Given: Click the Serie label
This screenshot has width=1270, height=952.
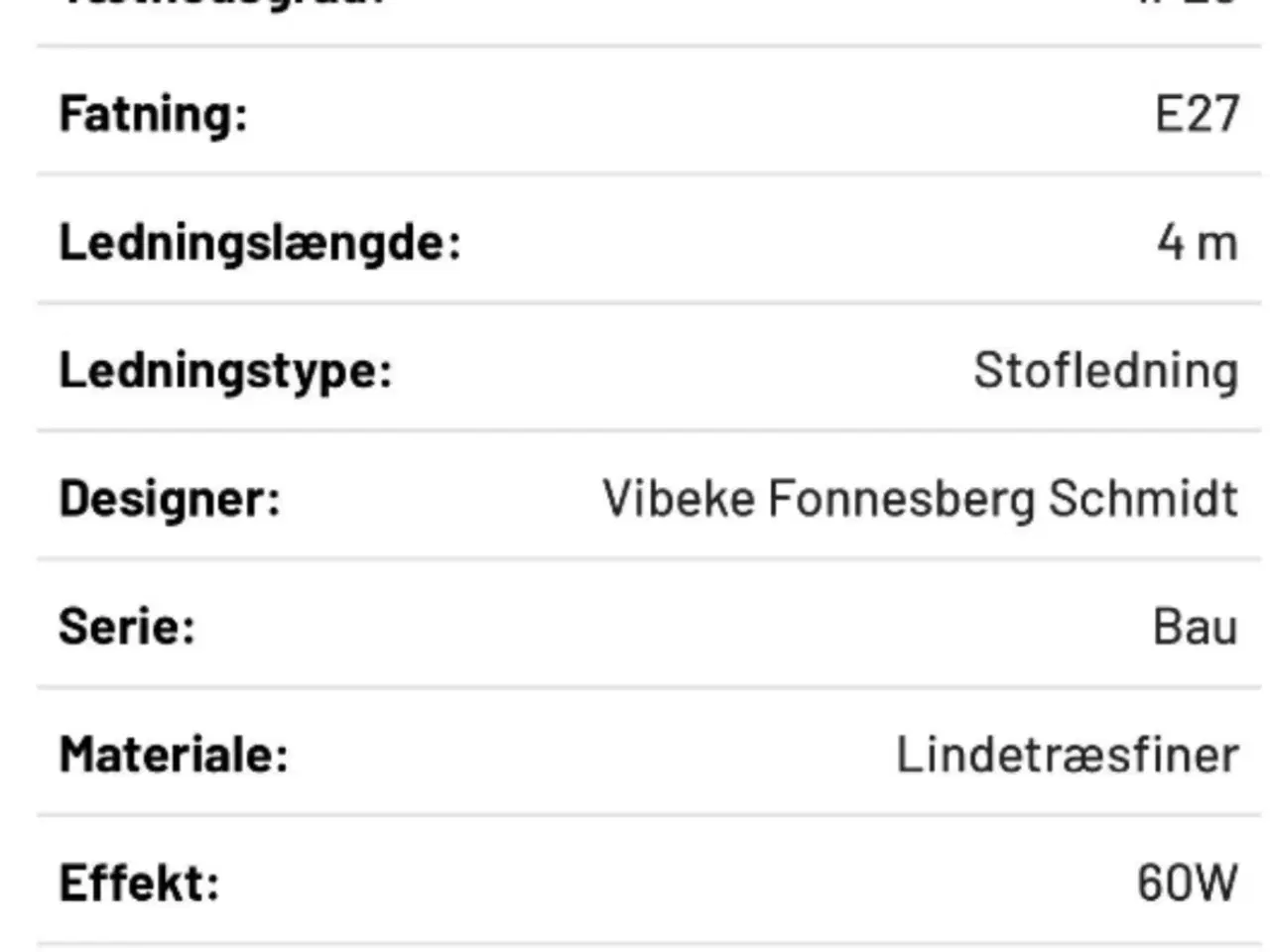Looking at the screenshot, I should [127, 626].
